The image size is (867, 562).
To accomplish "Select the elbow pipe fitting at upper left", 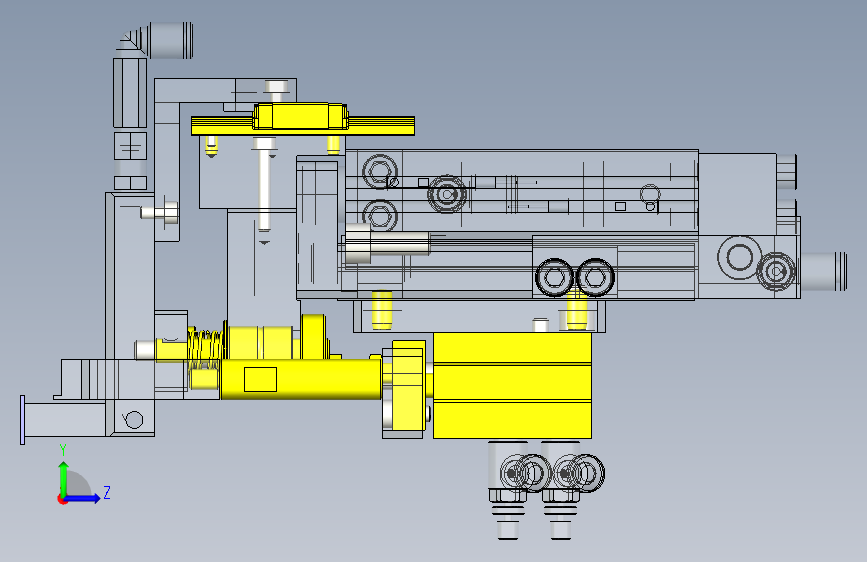I will (x=154, y=40).
